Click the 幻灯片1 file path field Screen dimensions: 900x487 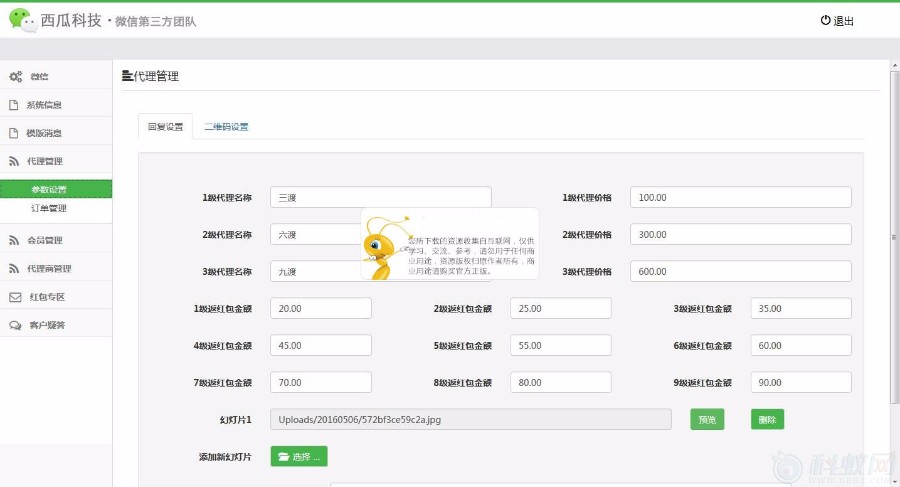471,419
